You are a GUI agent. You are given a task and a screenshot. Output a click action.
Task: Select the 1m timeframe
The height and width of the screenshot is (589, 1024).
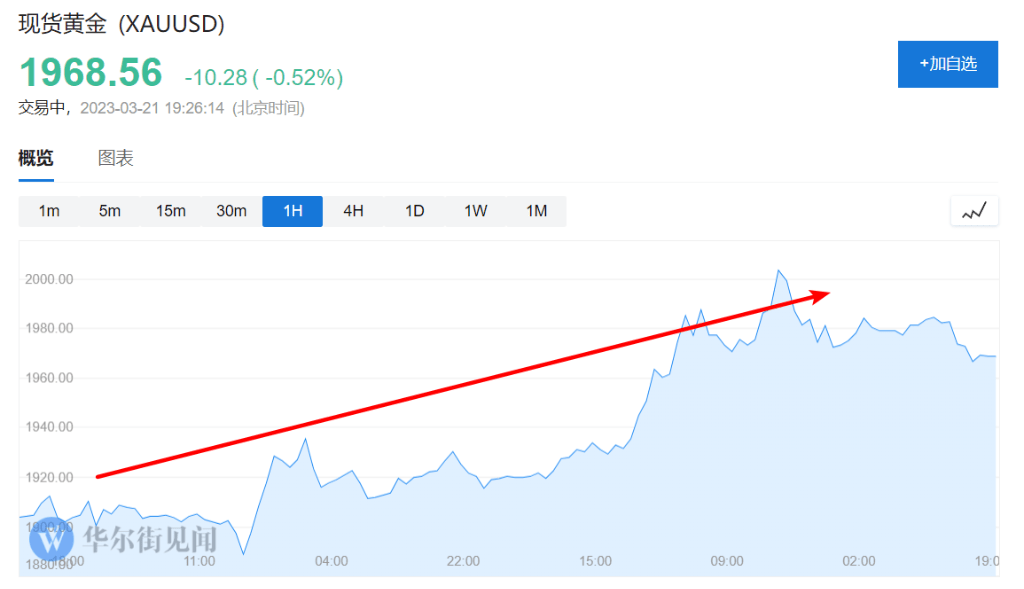coord(49,211)
